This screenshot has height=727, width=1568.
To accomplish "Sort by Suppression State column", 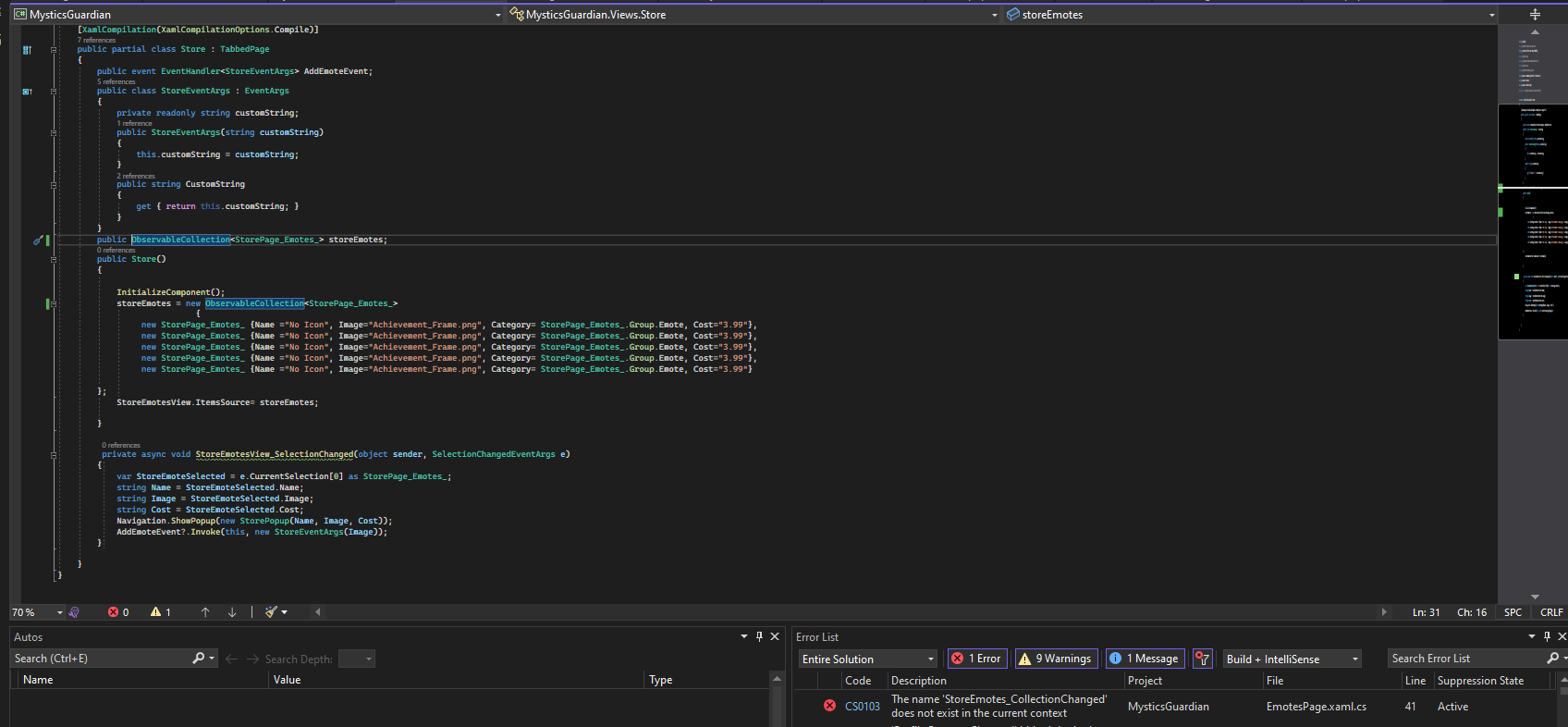I will (x=1493, y=681).
